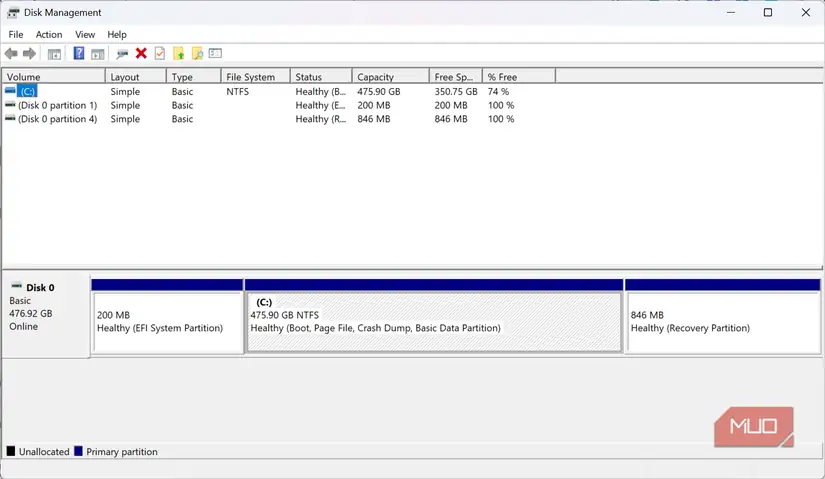825x479 pixels.
Task: Sort by the % Free column header
Action: point(519,77)
